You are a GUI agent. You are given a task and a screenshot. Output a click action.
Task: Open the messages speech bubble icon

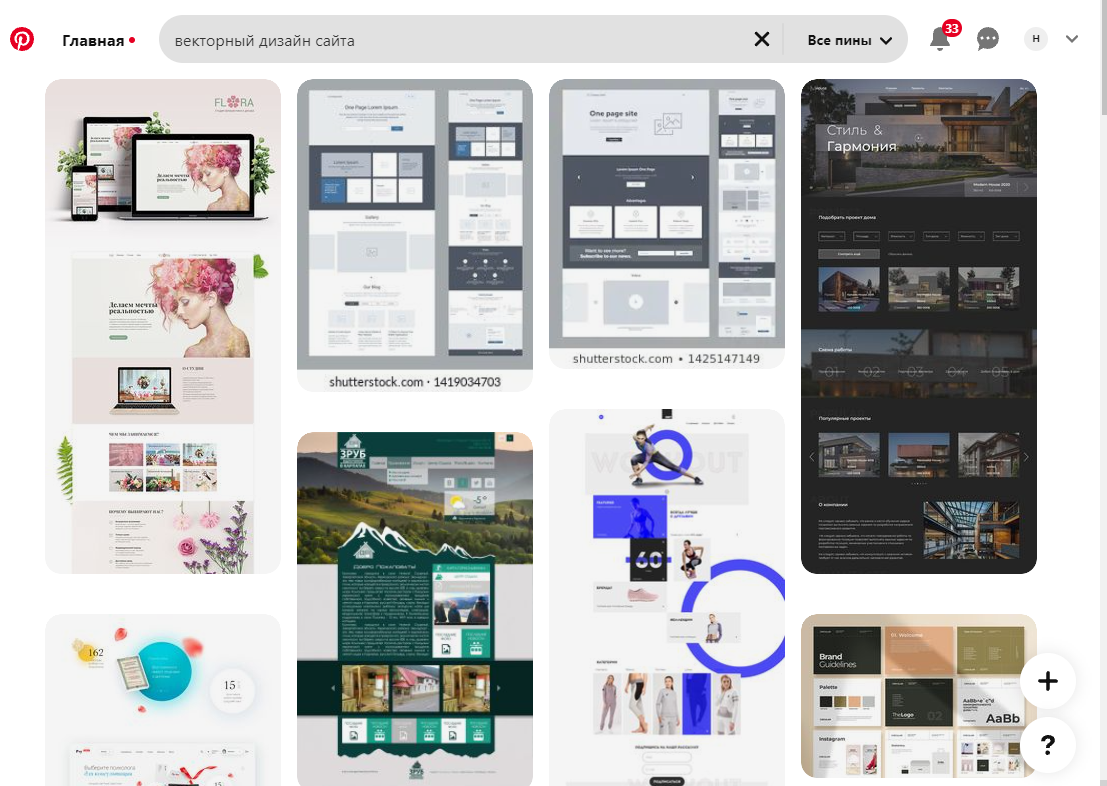tap(987, 39)
